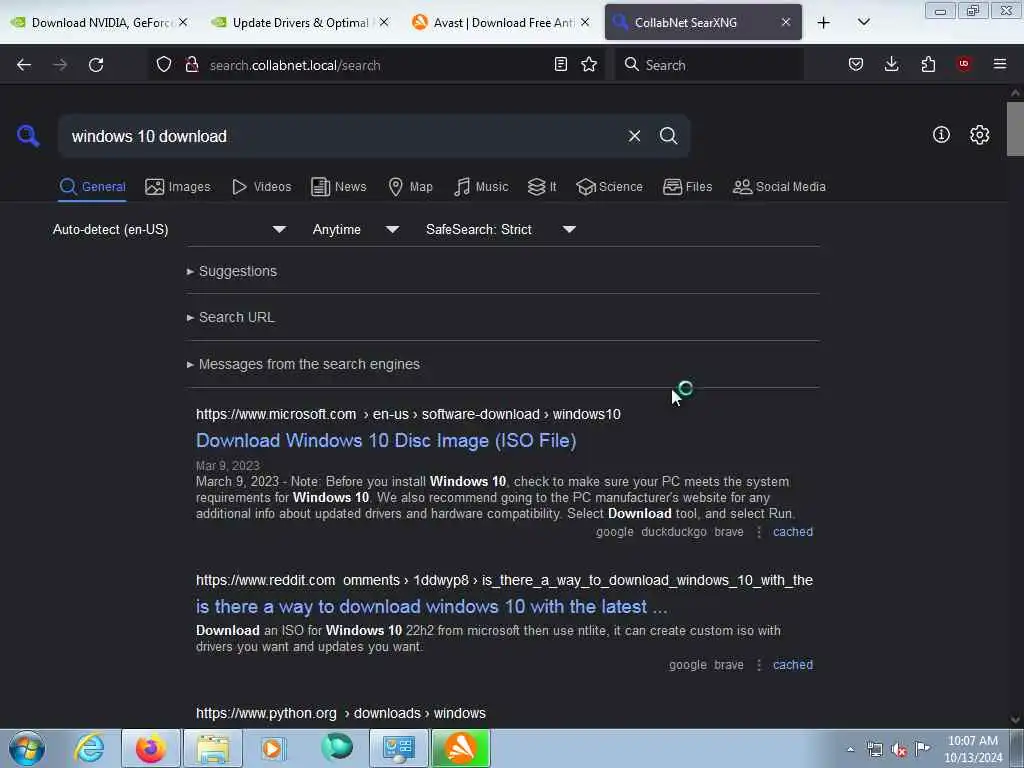
Task: Bookmark this page with the star icon
Action: click(x=589, y=64)
